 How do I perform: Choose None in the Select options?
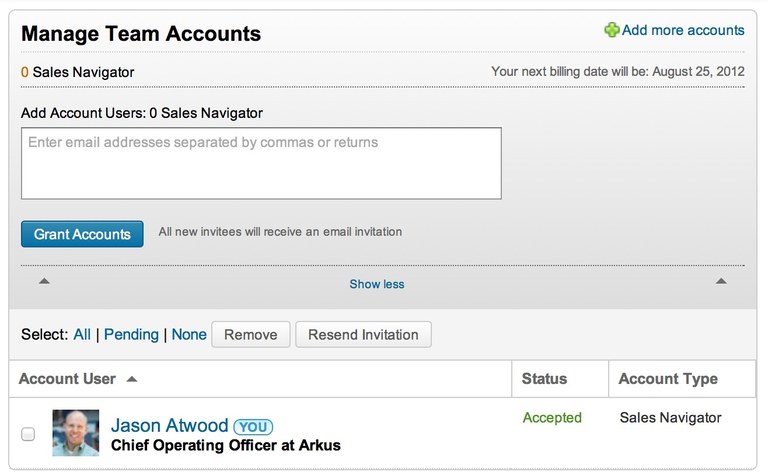click(189, 334)
